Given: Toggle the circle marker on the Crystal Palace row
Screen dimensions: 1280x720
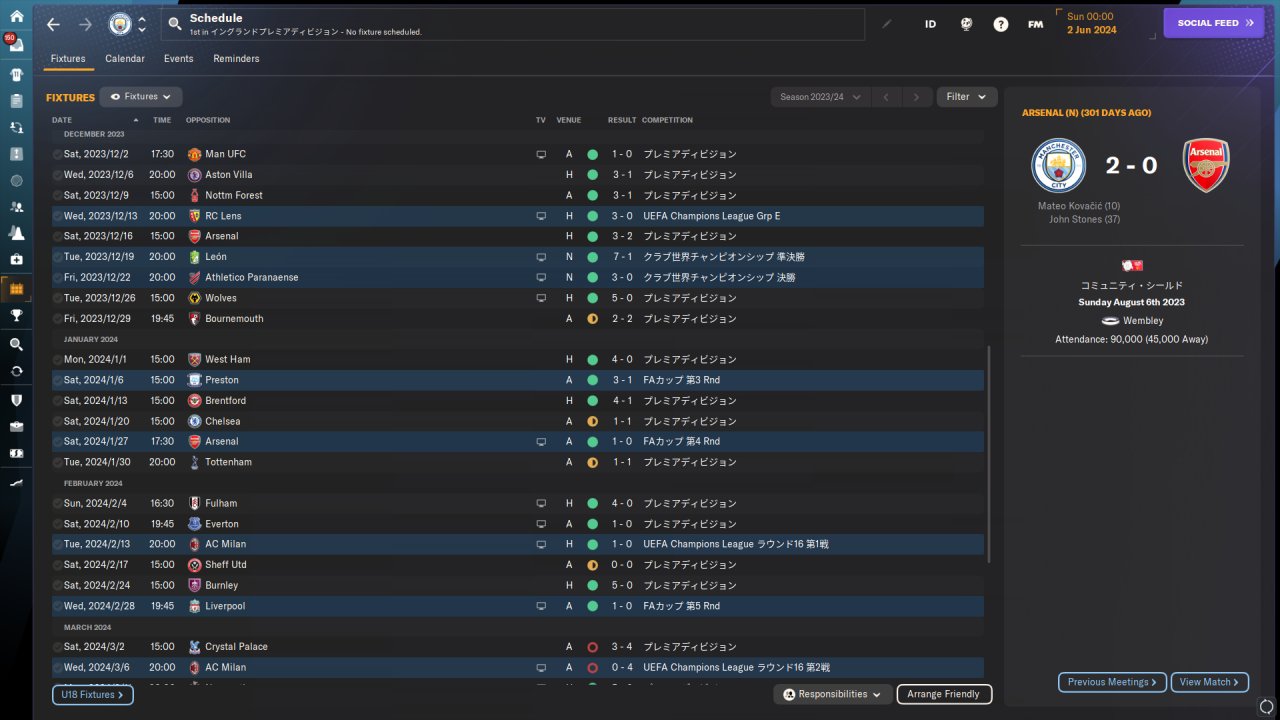Looking at the screenshot, I should 58,647.
